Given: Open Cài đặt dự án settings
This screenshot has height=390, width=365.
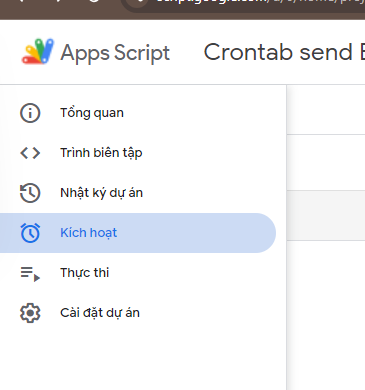Looking at the screenshot, I should 138,313.
